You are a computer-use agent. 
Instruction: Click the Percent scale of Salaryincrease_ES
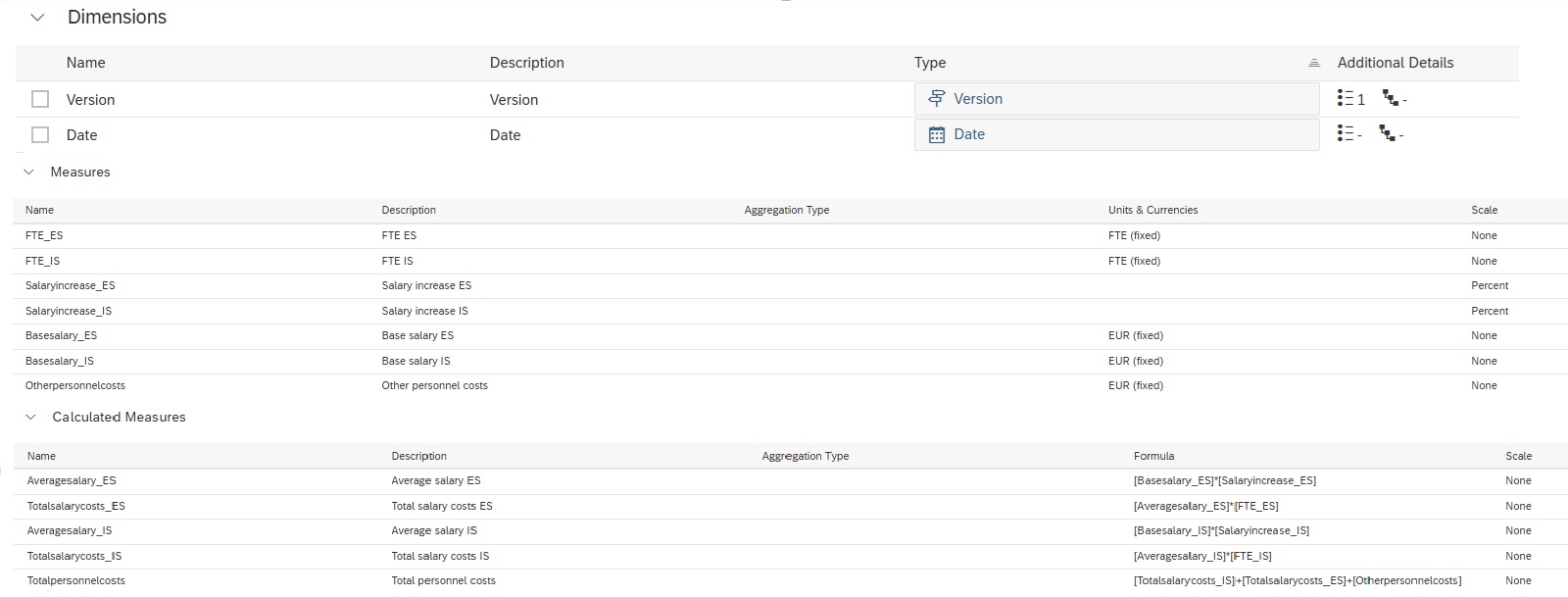[x=1490, y=285]
